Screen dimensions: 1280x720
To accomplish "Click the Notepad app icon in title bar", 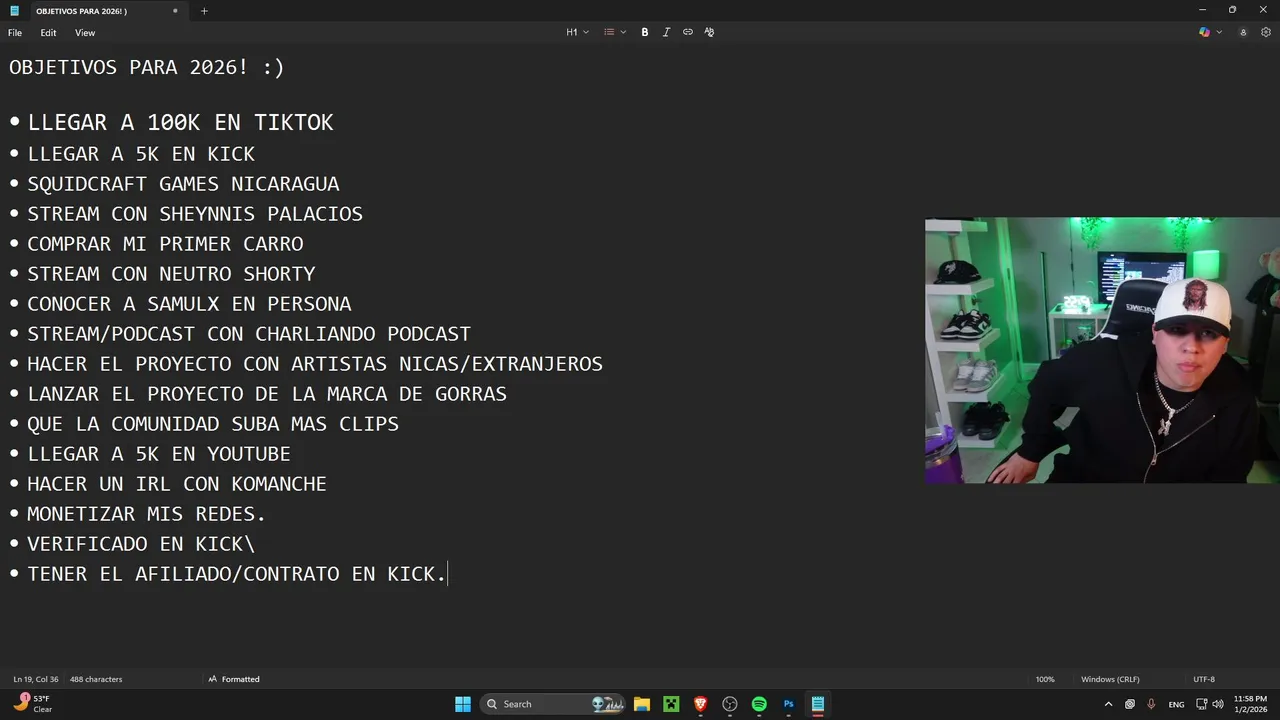I will point(14,11).
